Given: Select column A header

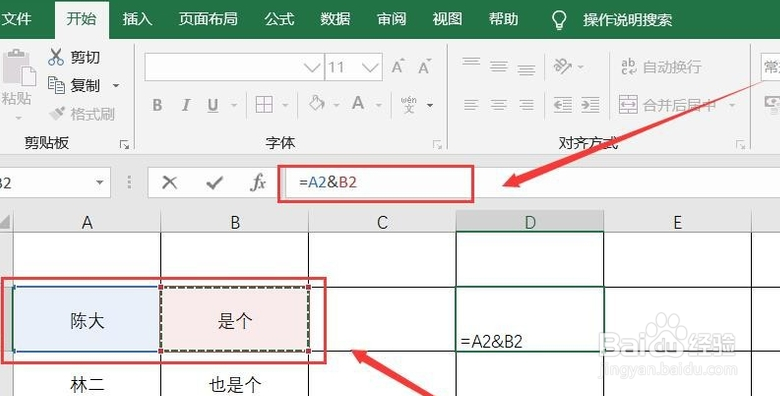Looking at the screenshot, I should click(87, 222).
